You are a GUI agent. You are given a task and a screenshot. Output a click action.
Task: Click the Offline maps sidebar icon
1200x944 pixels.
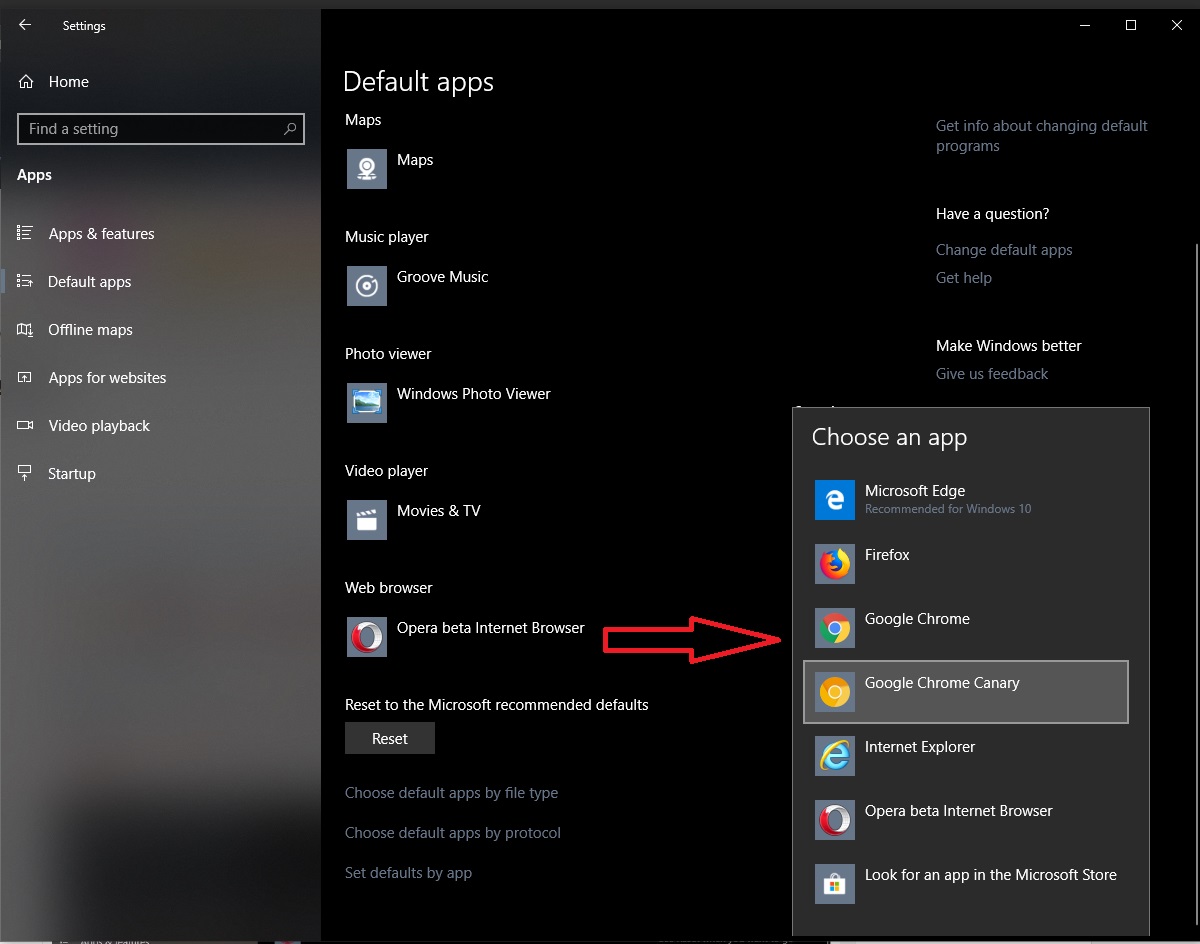[x=26, y=329]
